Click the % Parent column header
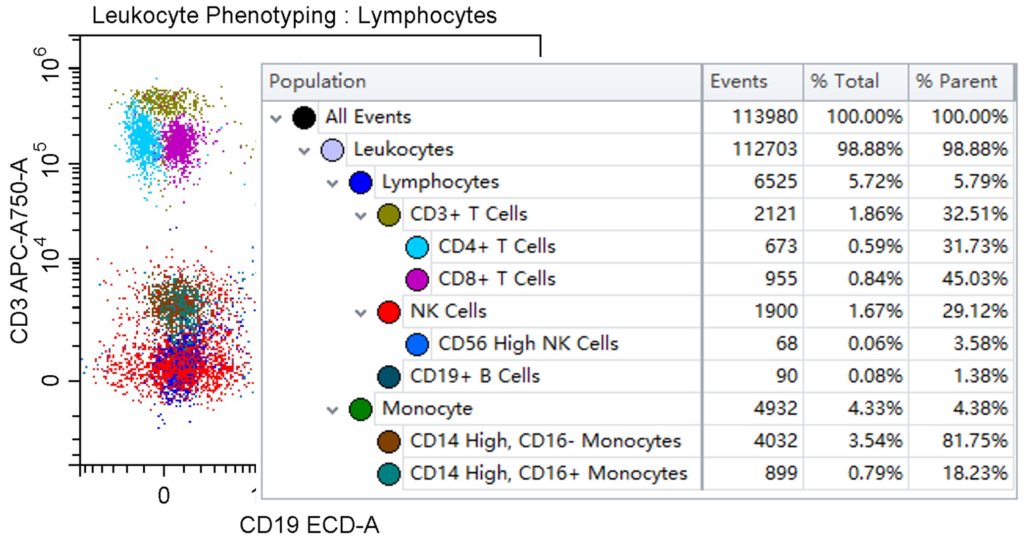This screenshot has height=538, width=1024. [957, 82]
